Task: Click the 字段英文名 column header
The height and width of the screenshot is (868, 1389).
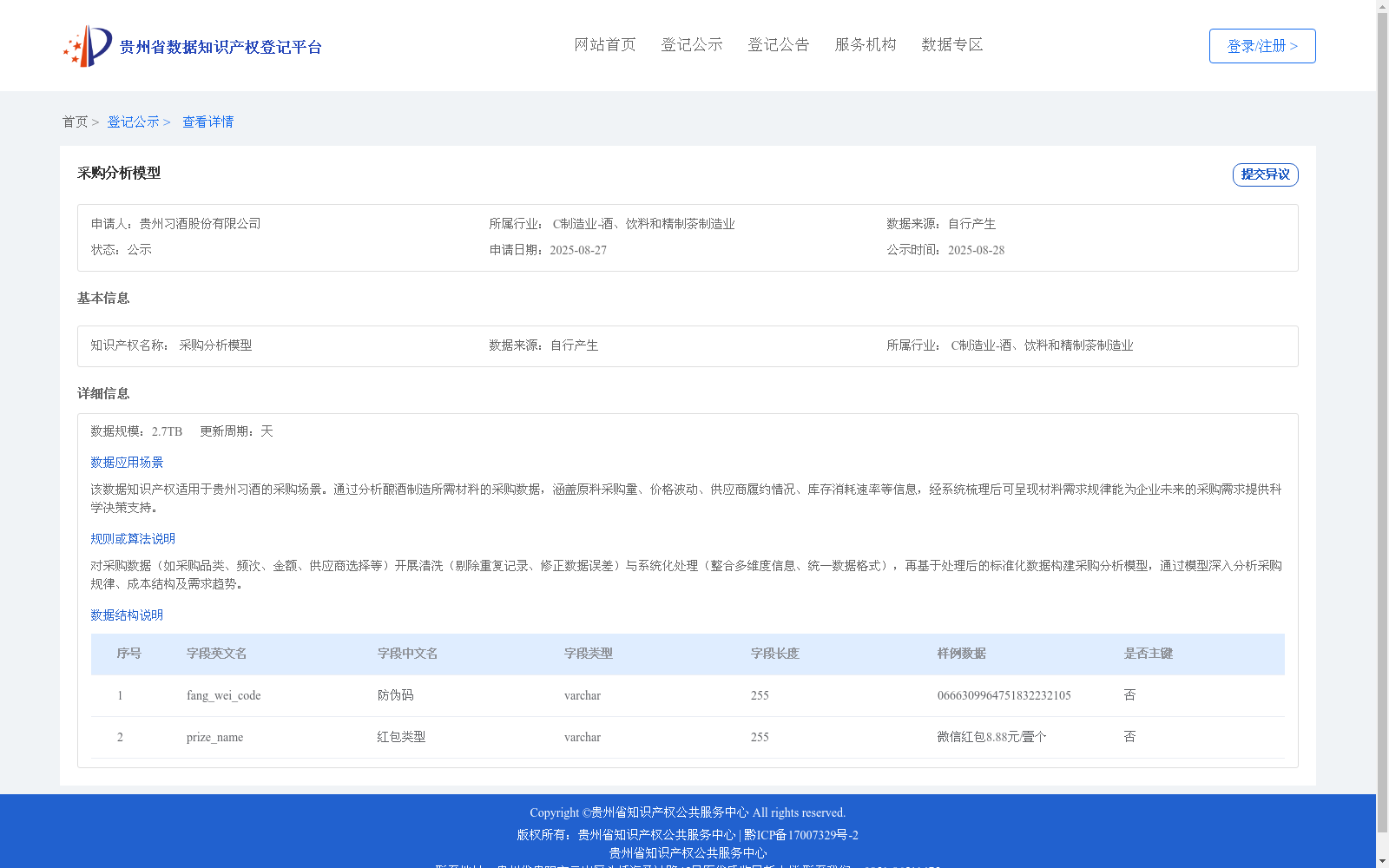Action: (217, 654)
